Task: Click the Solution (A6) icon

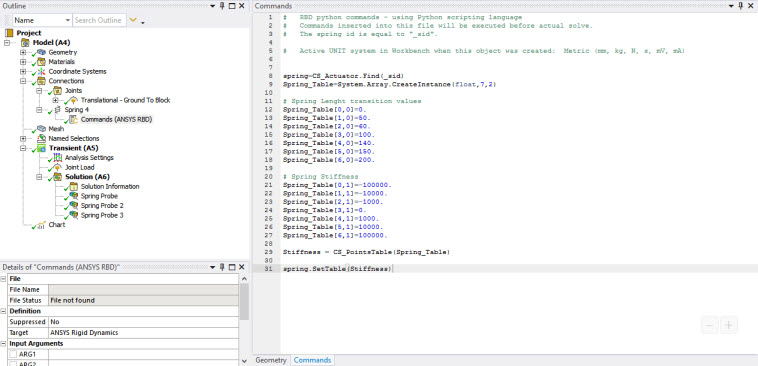Action: coord(58,177)
